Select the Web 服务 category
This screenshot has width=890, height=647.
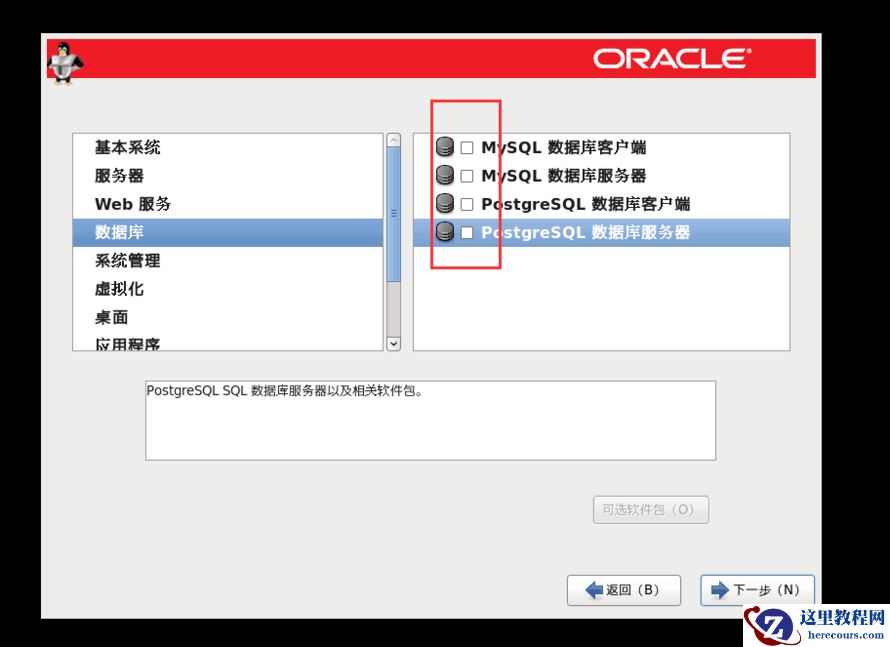coord(228,204)
